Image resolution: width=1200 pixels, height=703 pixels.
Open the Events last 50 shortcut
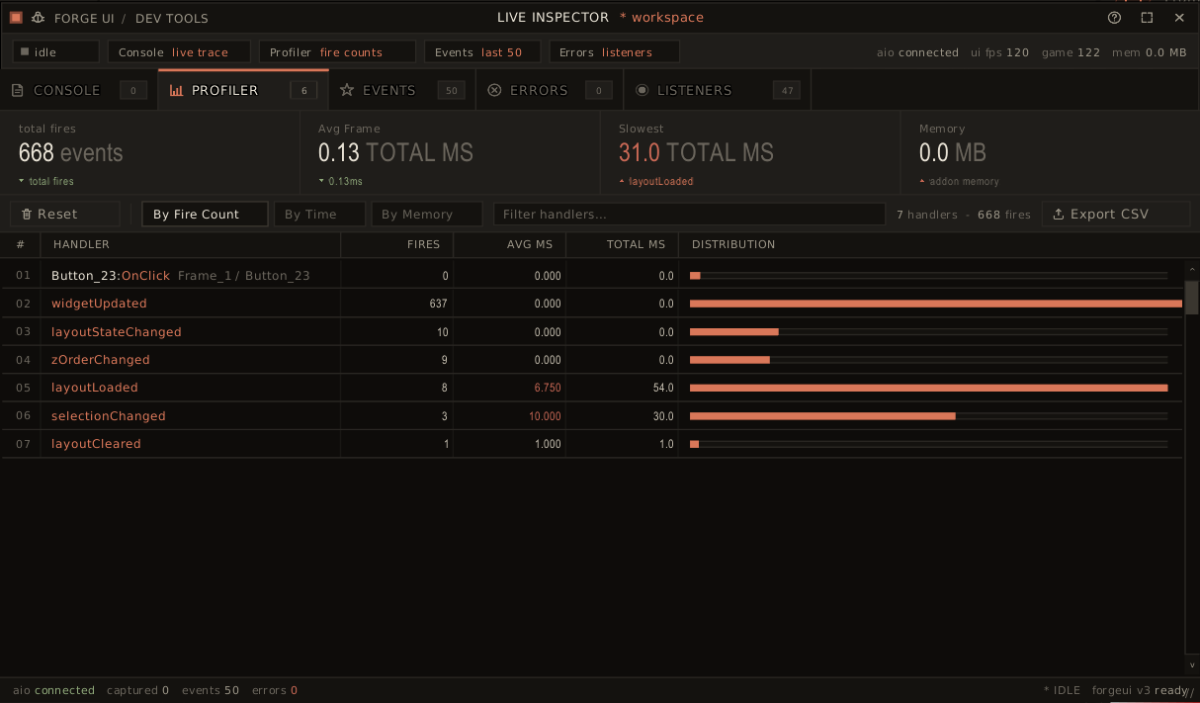[x=482, y=52]
